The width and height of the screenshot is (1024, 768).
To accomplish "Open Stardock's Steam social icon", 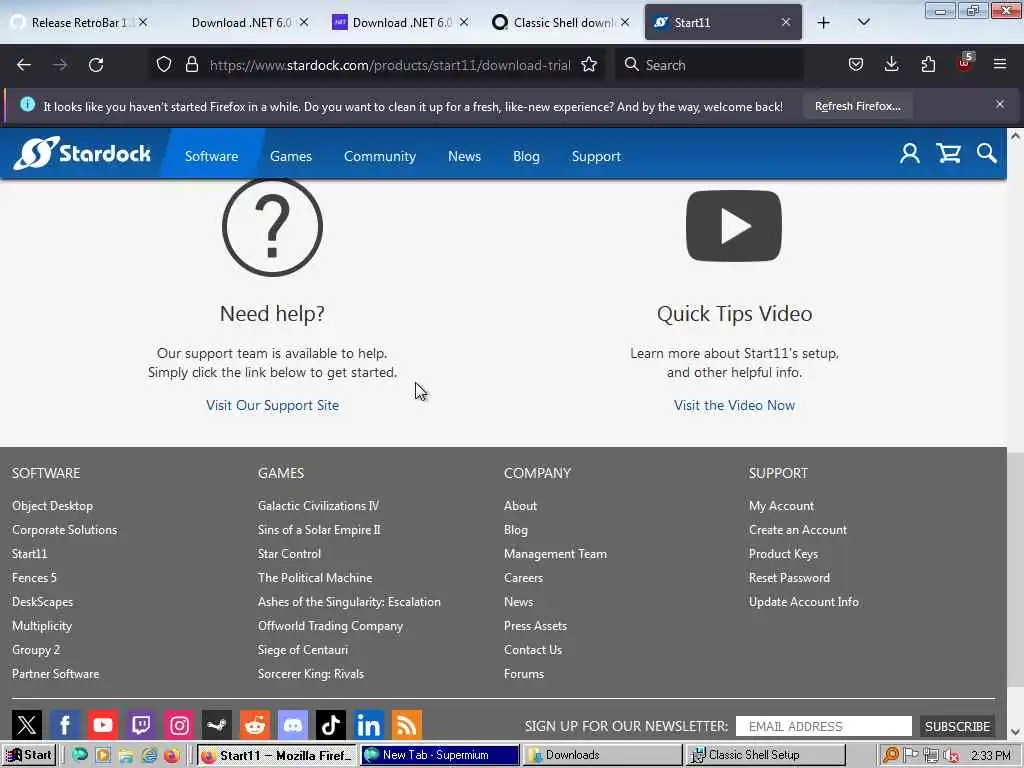I will [x=217, y=725].
